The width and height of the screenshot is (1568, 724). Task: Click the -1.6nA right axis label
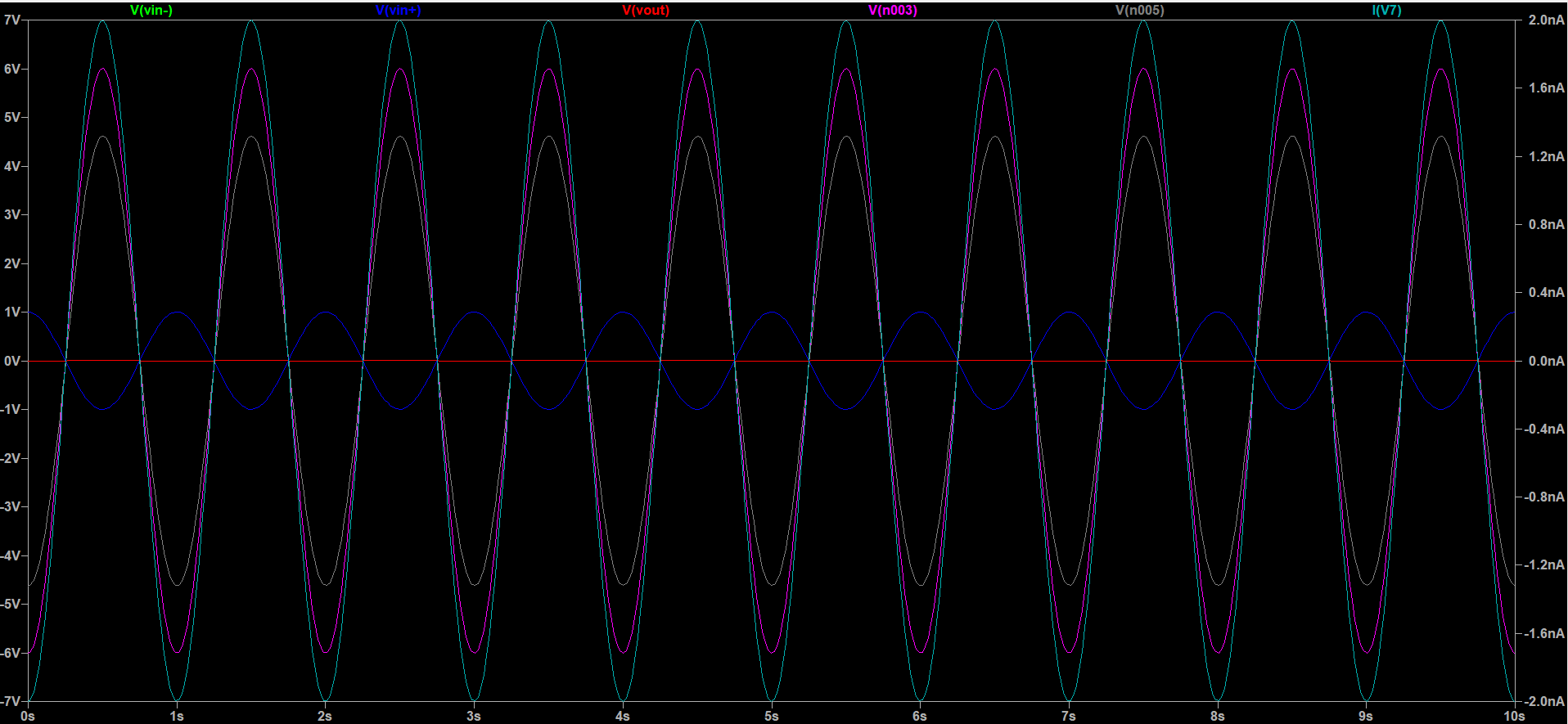click(x=1544, y=633)
